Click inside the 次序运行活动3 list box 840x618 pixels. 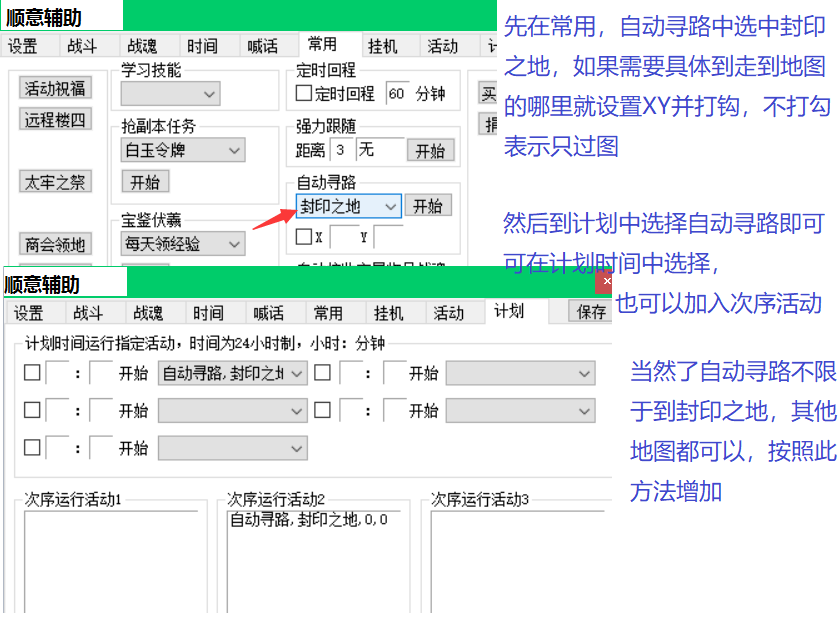(518, 561)
